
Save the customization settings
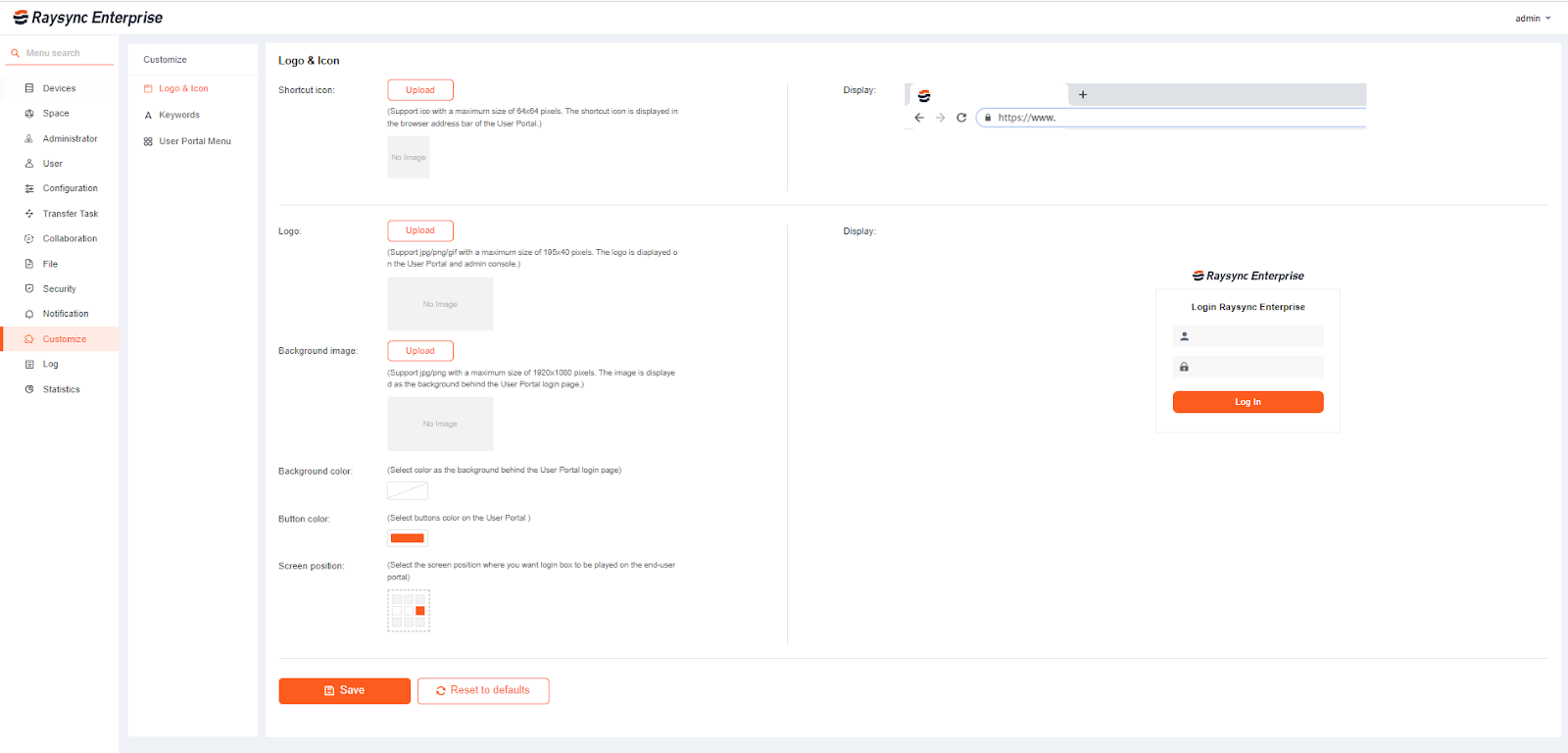click(x=344, y=690)
